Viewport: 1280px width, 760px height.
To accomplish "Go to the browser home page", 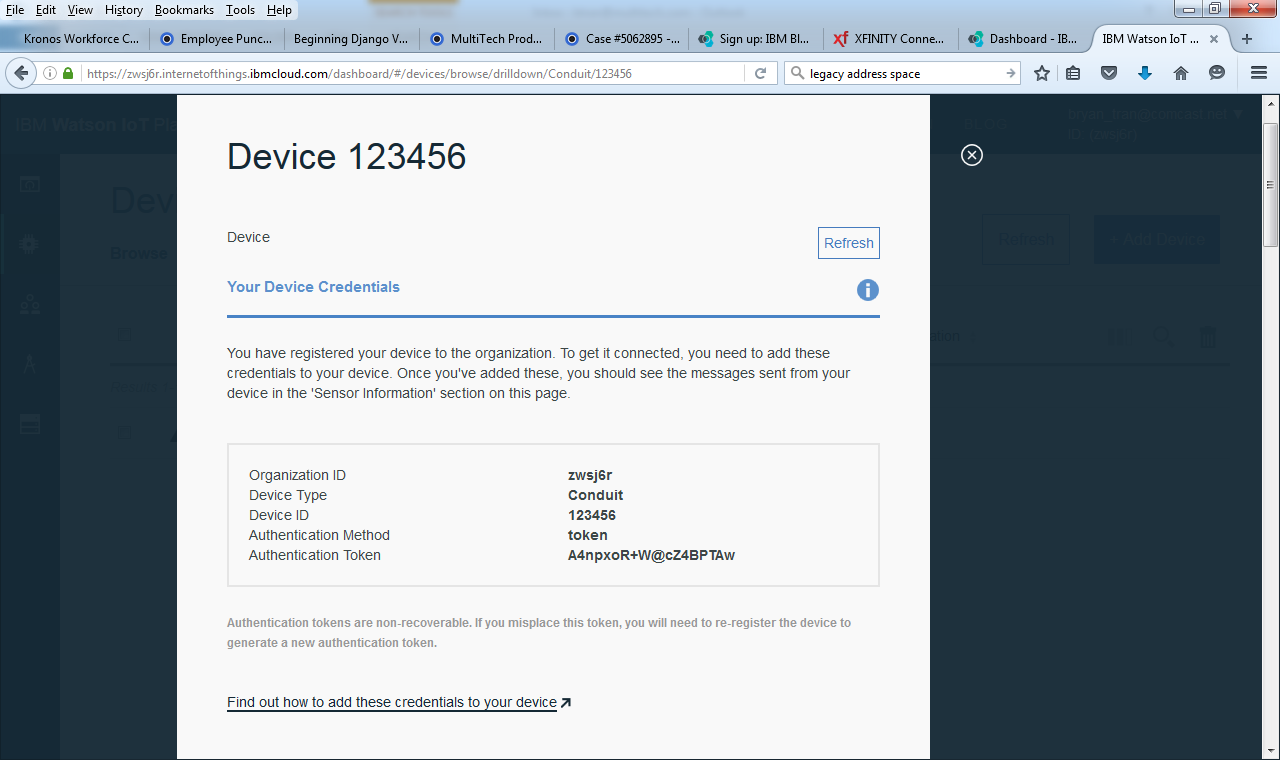I will [1181, 73].
